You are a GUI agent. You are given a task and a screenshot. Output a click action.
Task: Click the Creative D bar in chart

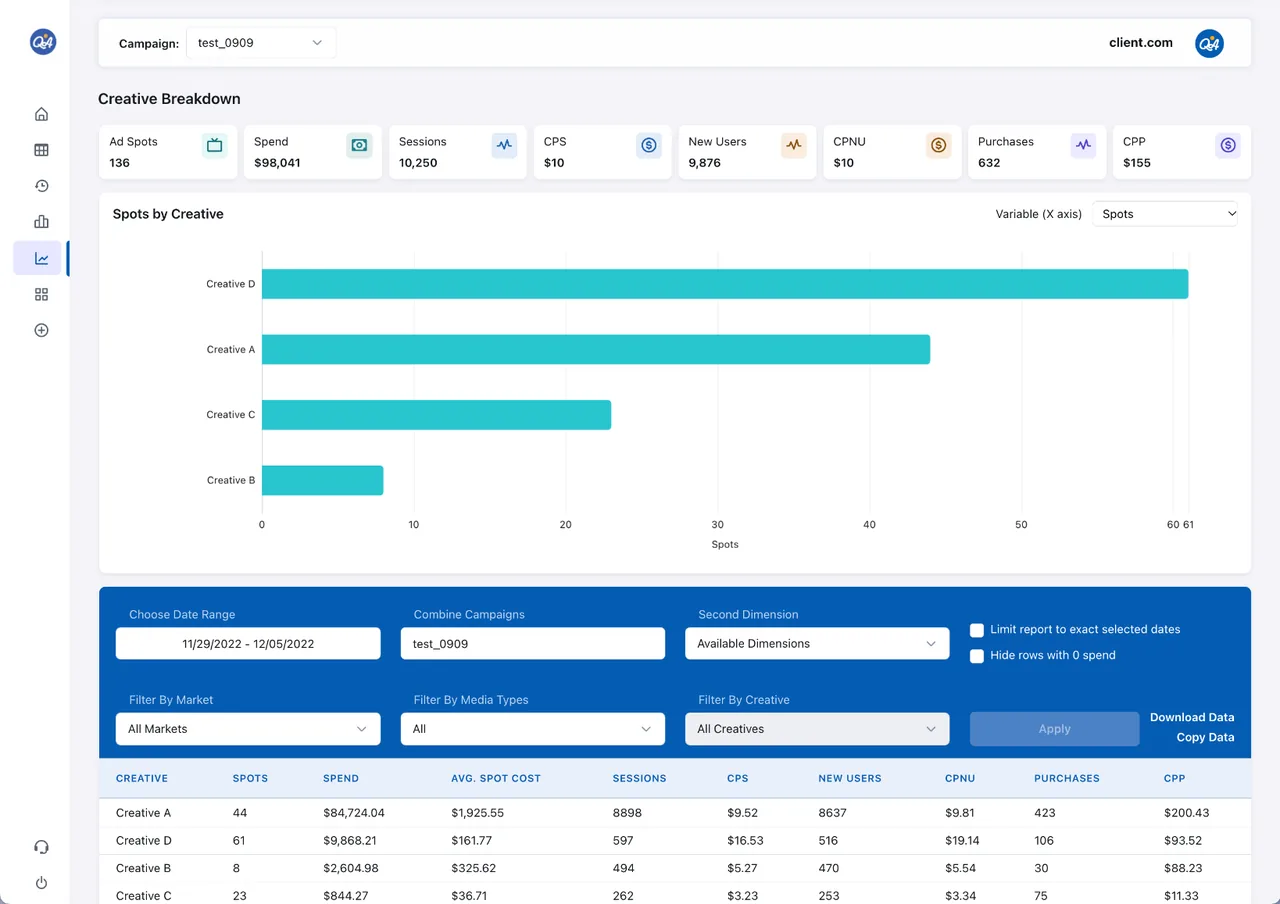(x=725, y=284)
